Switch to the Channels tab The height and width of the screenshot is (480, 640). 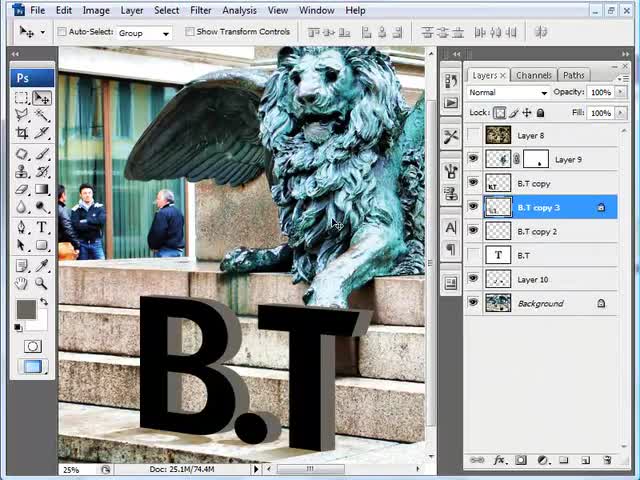533,75
